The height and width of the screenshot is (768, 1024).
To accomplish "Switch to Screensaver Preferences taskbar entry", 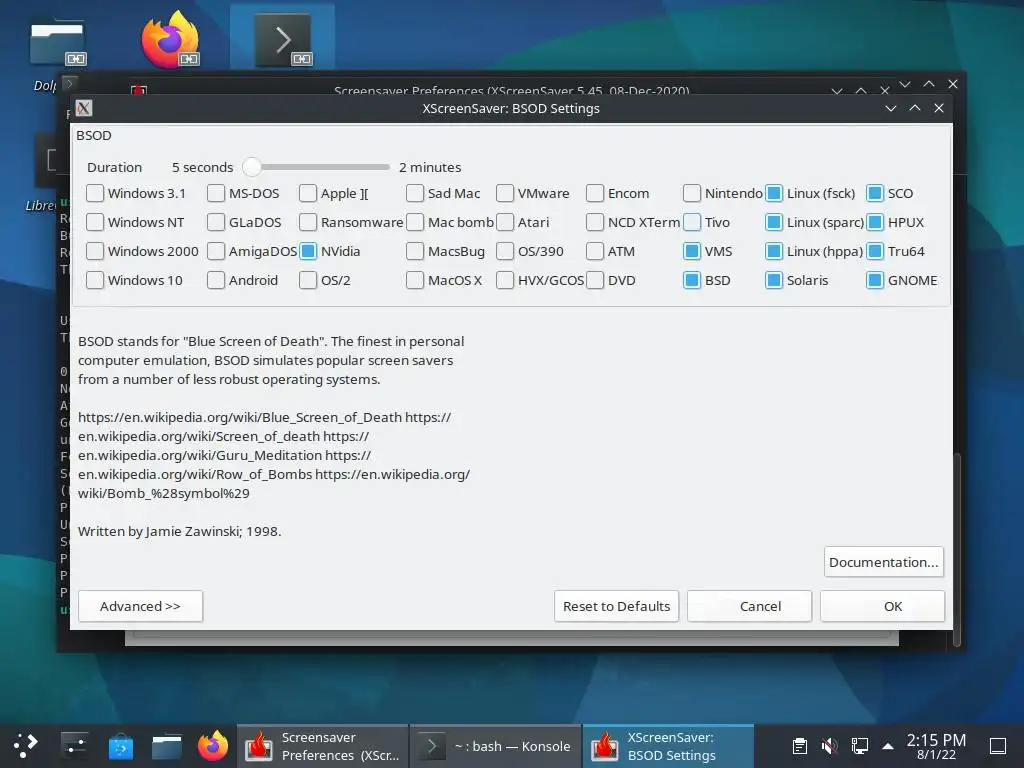I will [x=323, y=746].
